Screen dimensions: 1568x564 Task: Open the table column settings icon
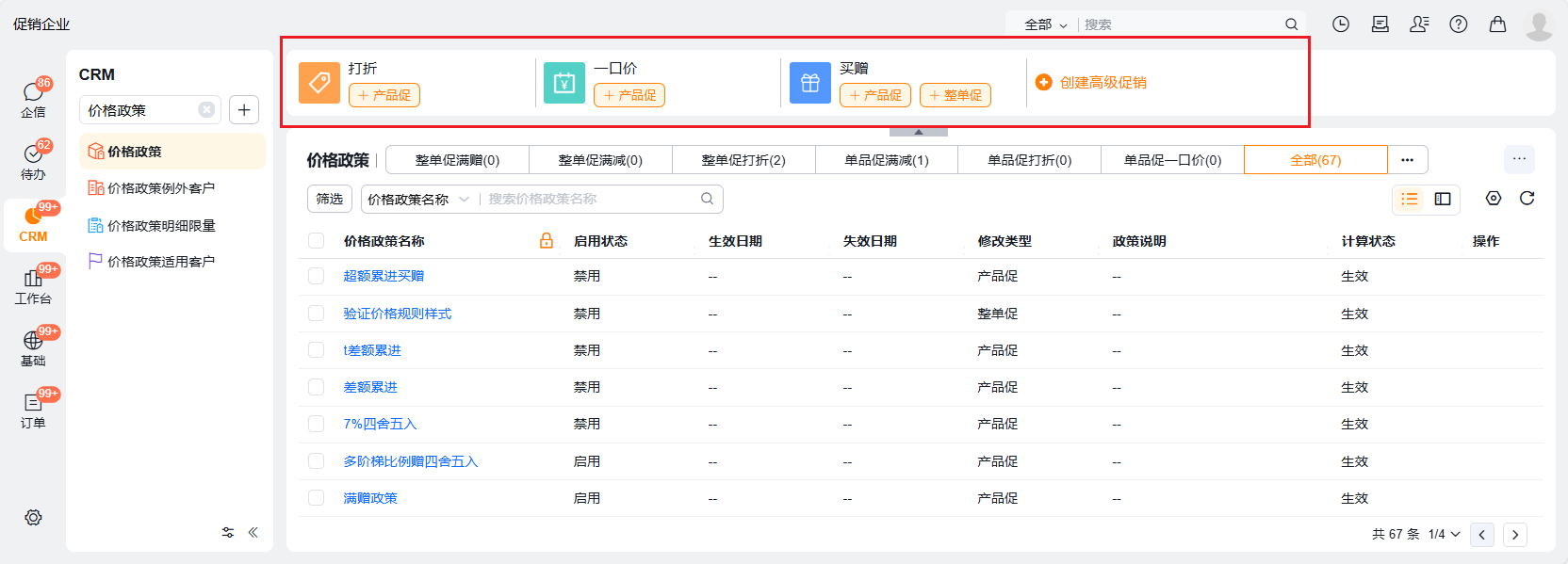pyautogui.click(x=1494, y=199)
